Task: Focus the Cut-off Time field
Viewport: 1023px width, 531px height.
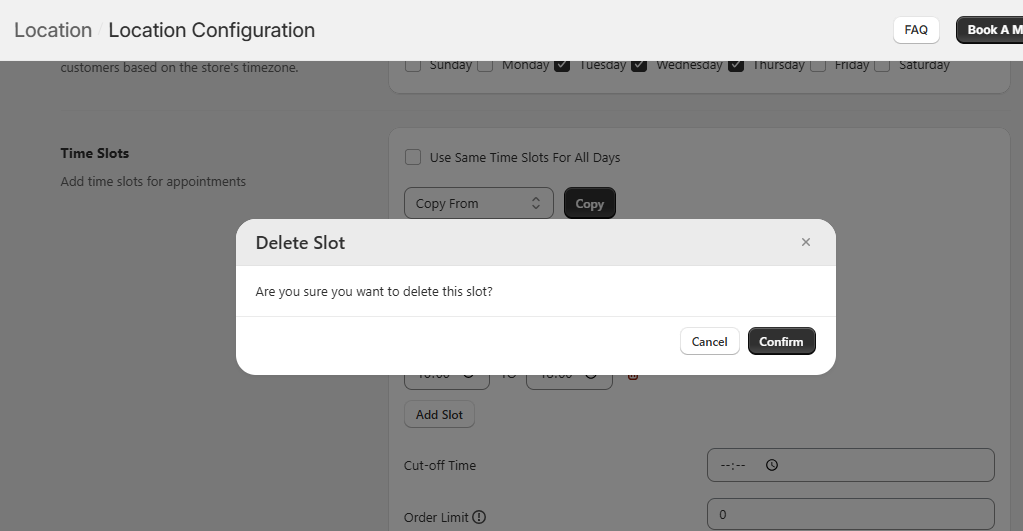Action: pos(850,465)
